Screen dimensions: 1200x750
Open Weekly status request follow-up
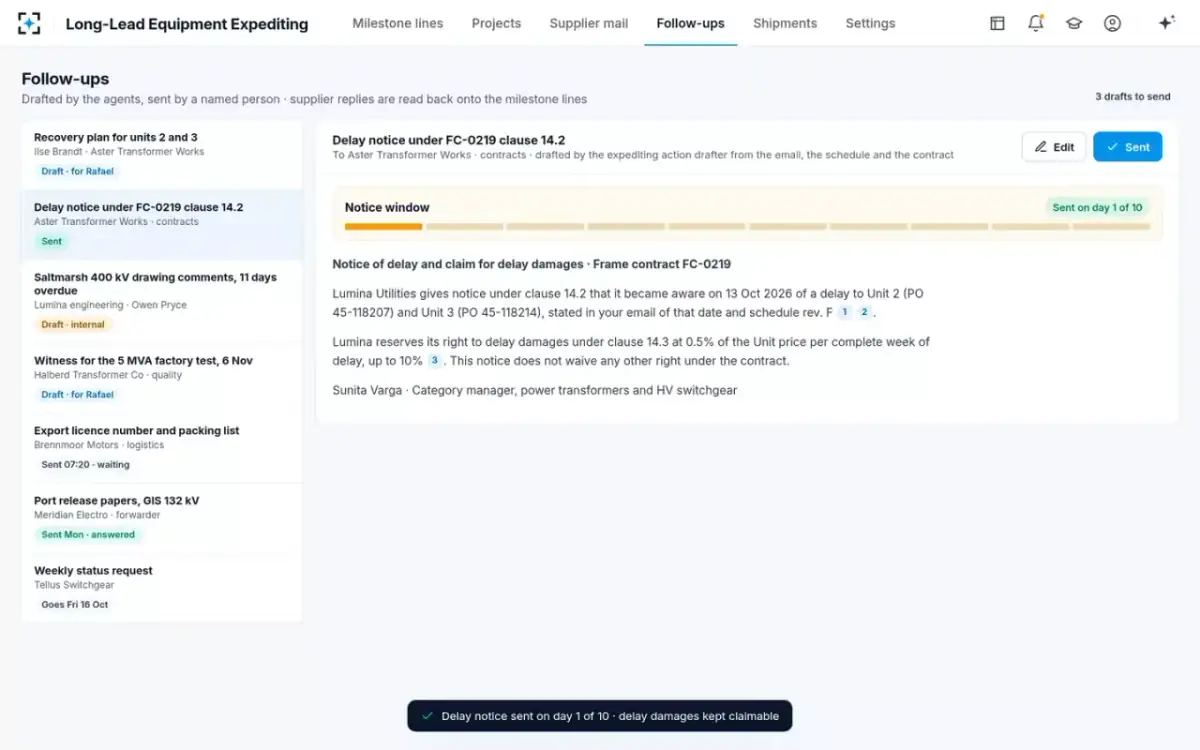(162, 588)
